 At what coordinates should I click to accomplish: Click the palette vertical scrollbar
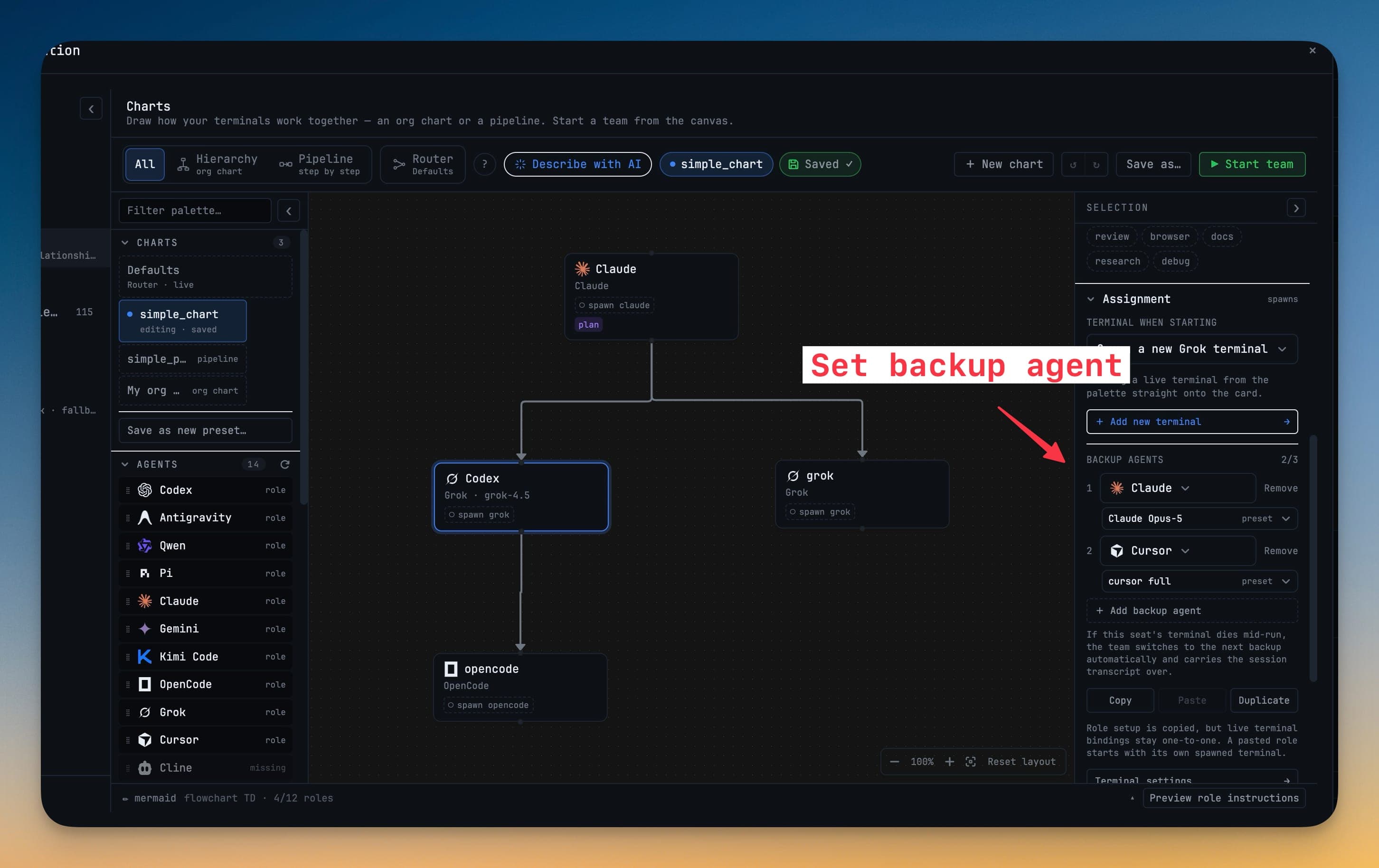click(x=303, y=367)
